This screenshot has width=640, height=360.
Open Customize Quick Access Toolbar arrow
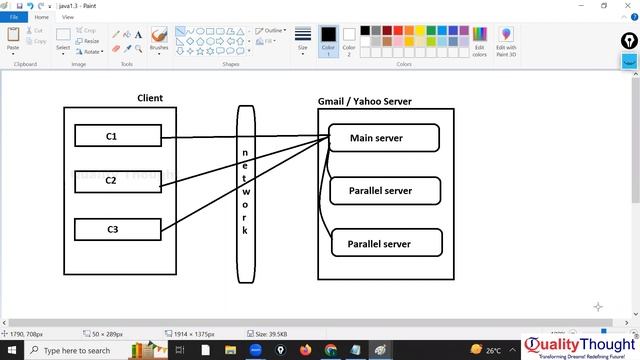click(x=50, y=6)
